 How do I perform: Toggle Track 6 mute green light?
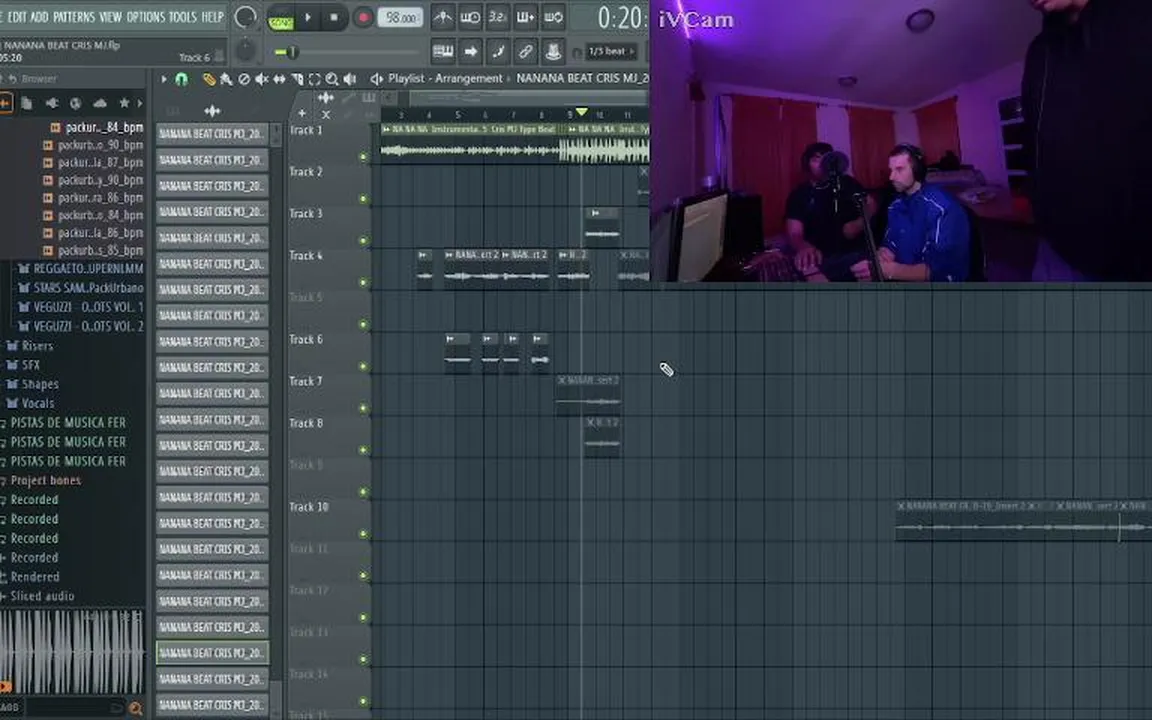[x=363, y=366]
